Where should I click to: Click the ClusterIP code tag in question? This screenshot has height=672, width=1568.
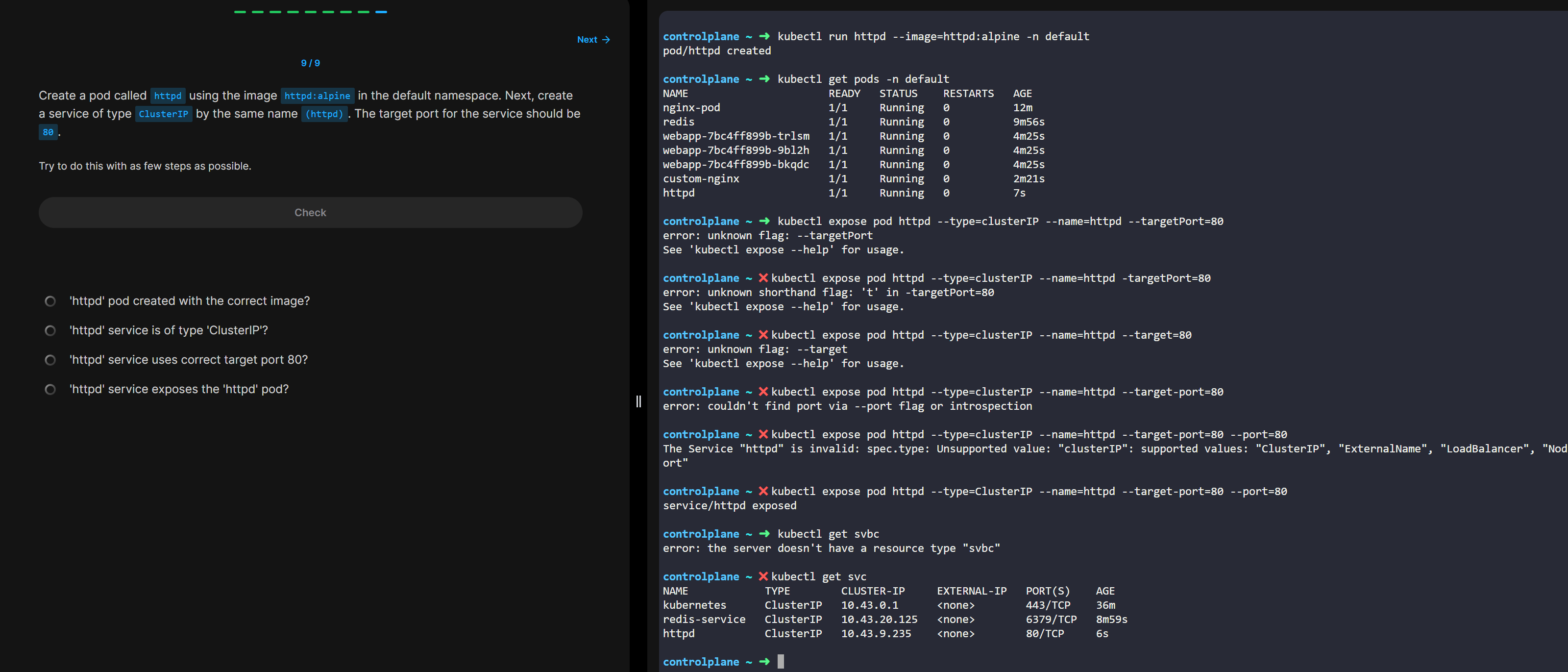[x=163, y=114]
